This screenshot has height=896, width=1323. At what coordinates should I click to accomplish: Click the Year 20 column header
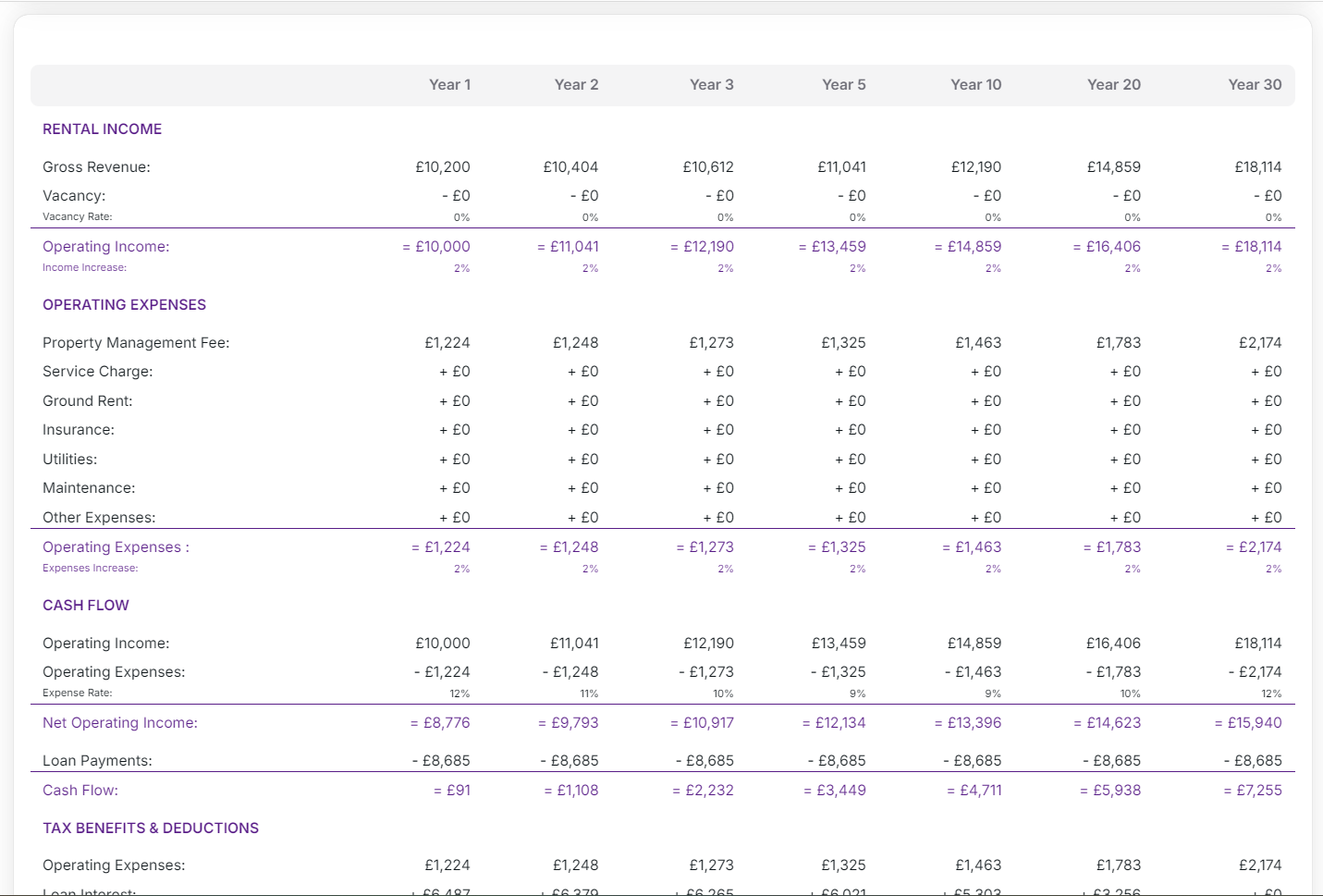(1113, 84)
